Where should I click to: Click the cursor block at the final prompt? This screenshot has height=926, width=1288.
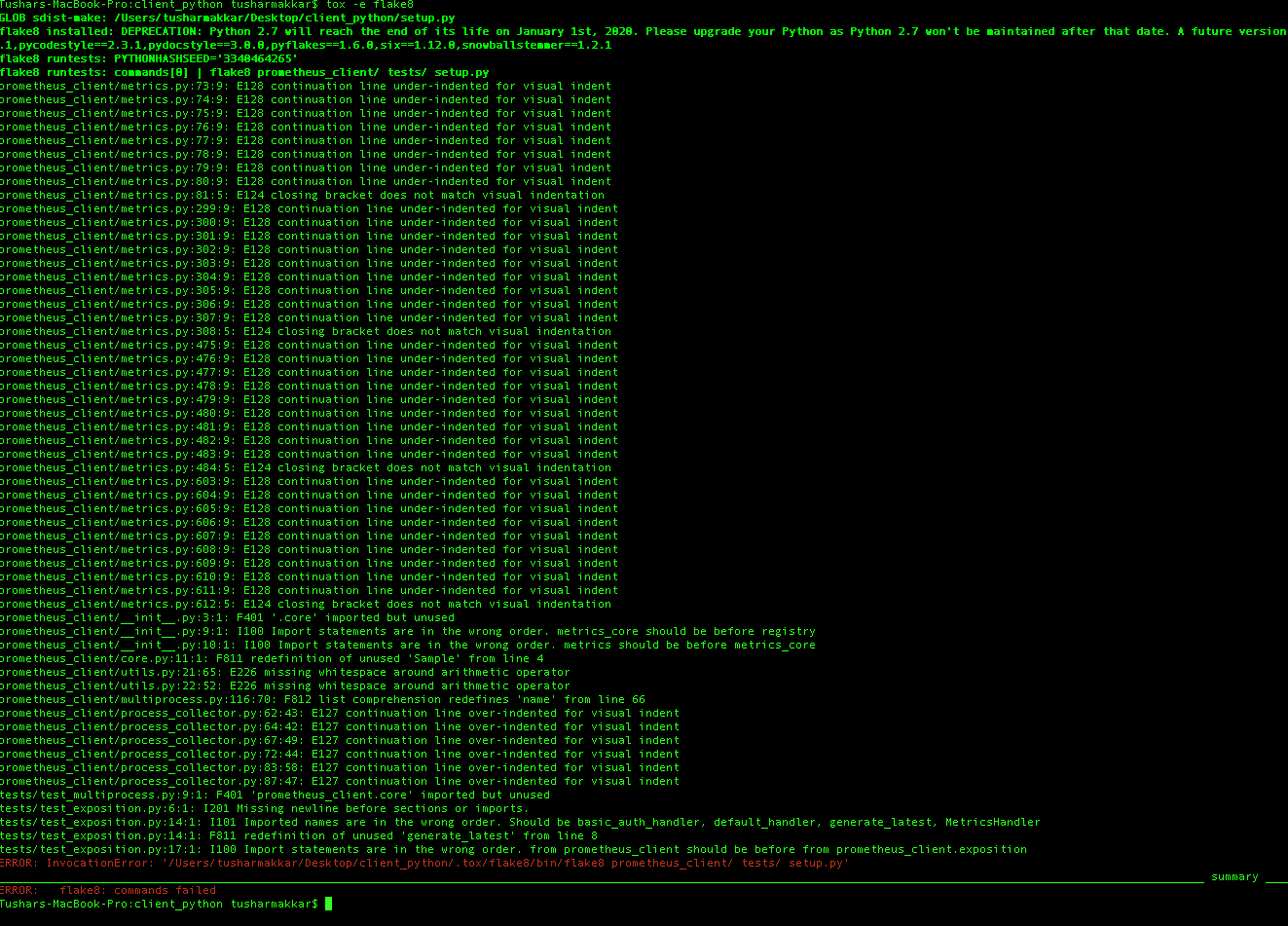pyautogui.click(x=329, y=905)
